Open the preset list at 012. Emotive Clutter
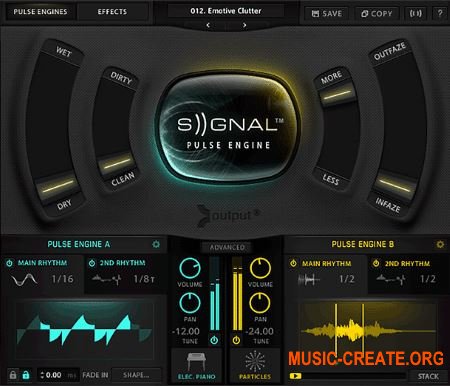Screen dimensions: 450x386 coord(226,11)
